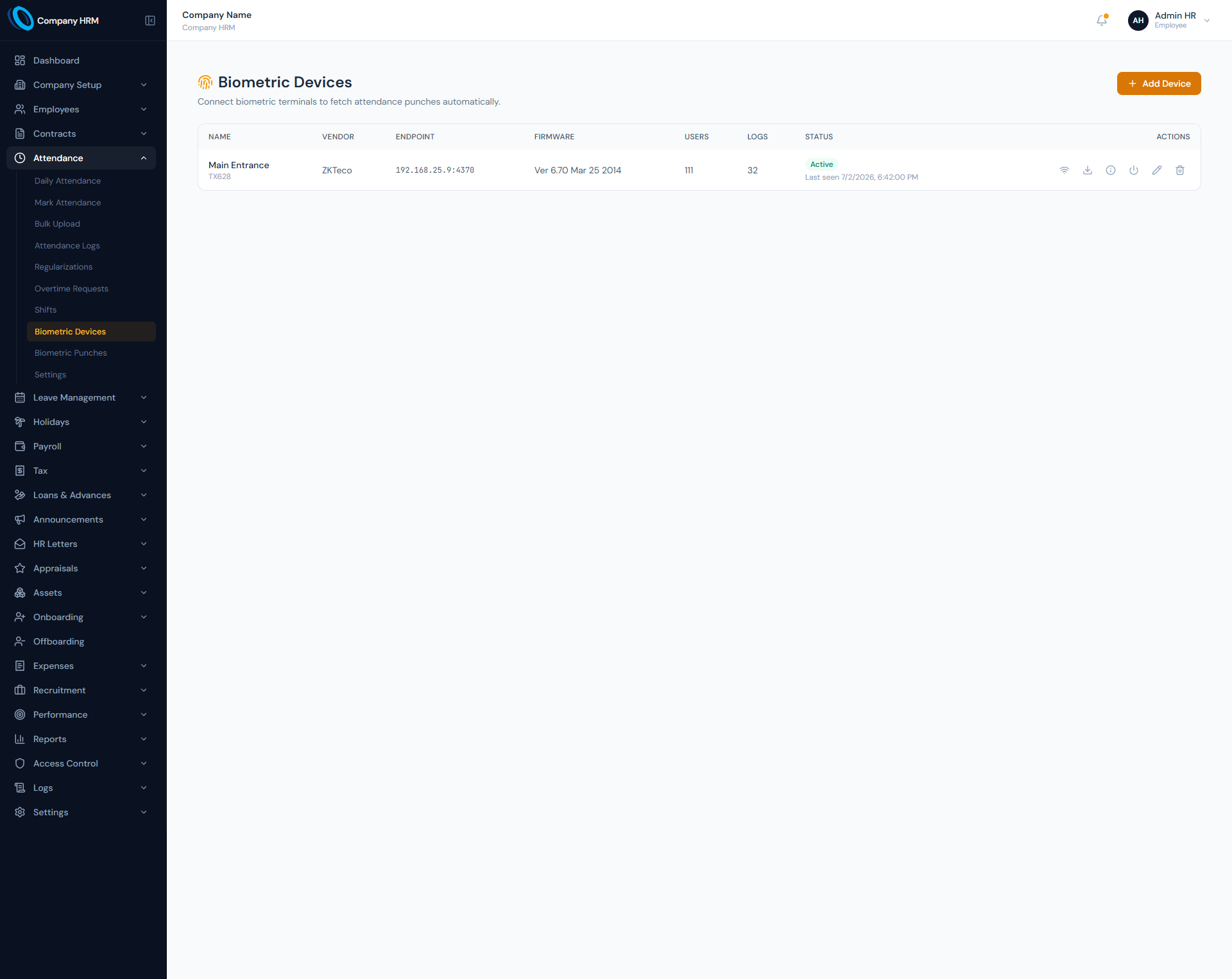Open Overtime Requests submenu item
This screenshot has width=1232, height=979.
pos(91,288)
